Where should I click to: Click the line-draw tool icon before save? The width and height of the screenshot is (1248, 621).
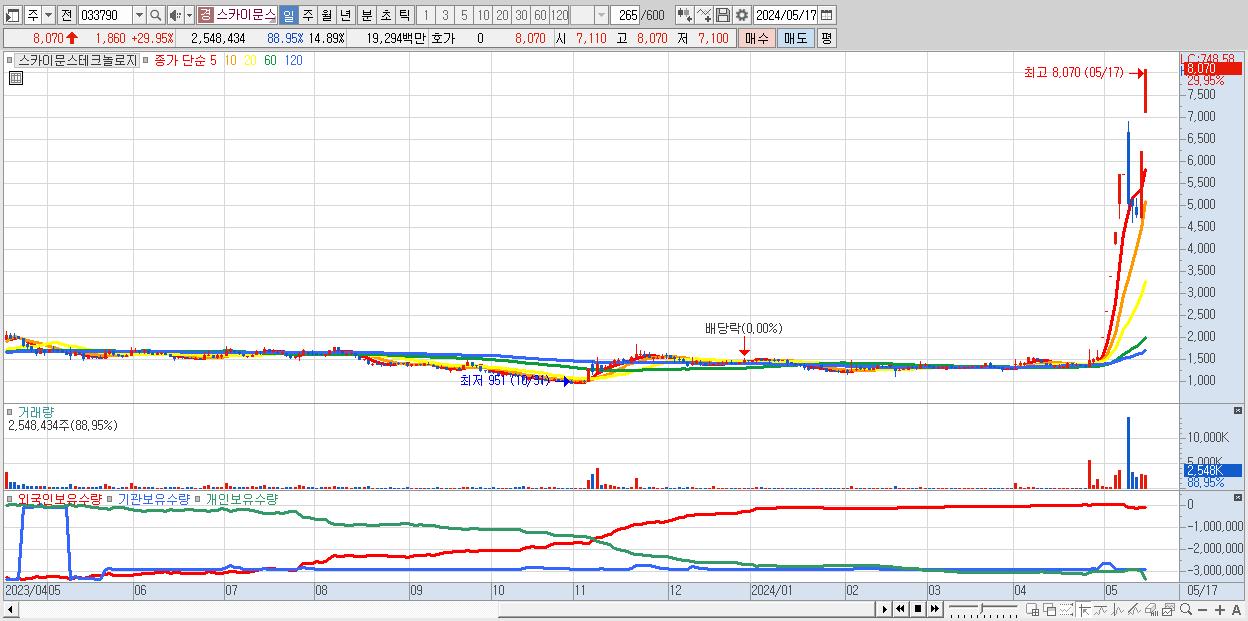[704, 15]
